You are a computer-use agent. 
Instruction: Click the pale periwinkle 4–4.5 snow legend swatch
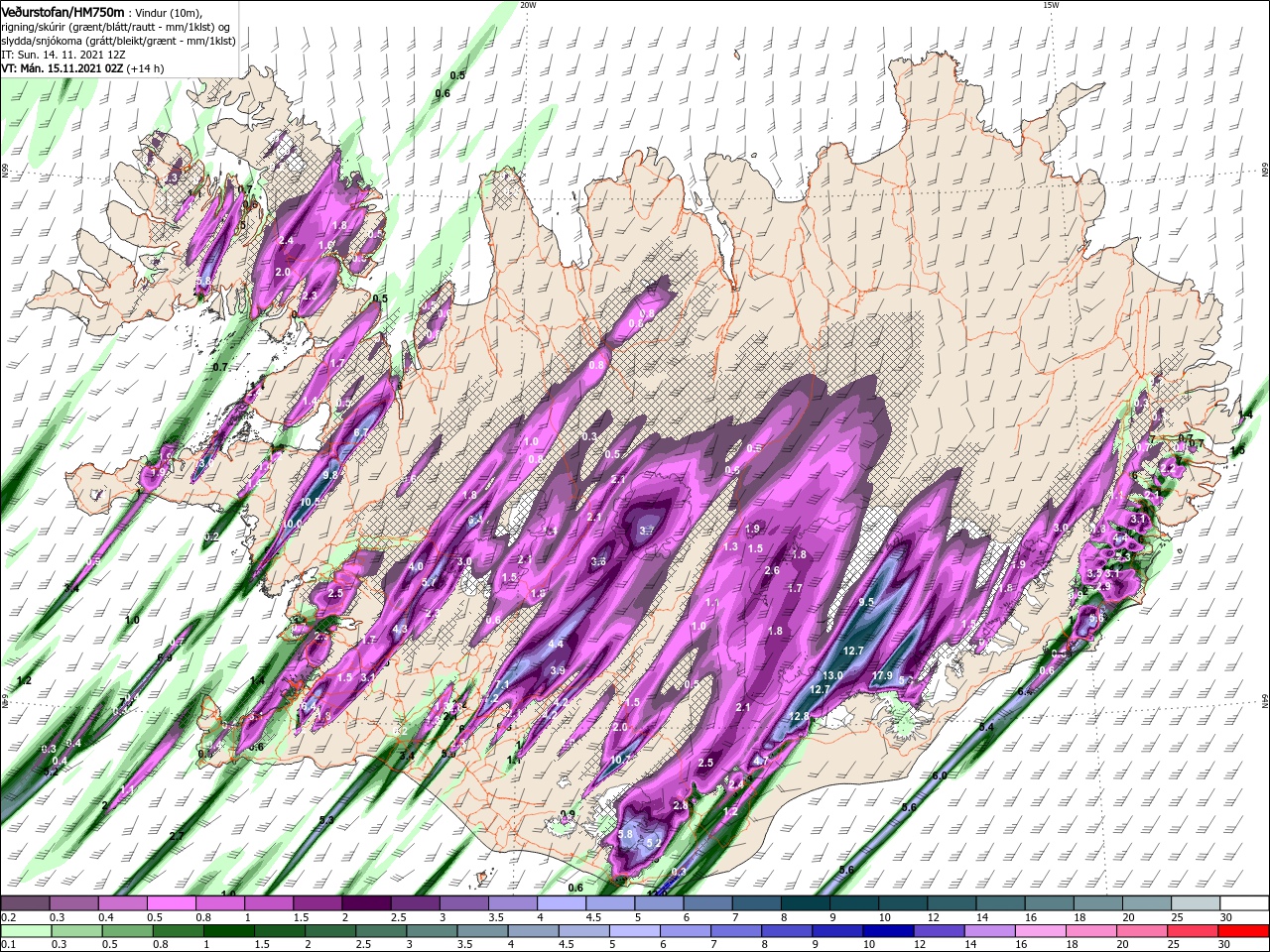[562, 903]
